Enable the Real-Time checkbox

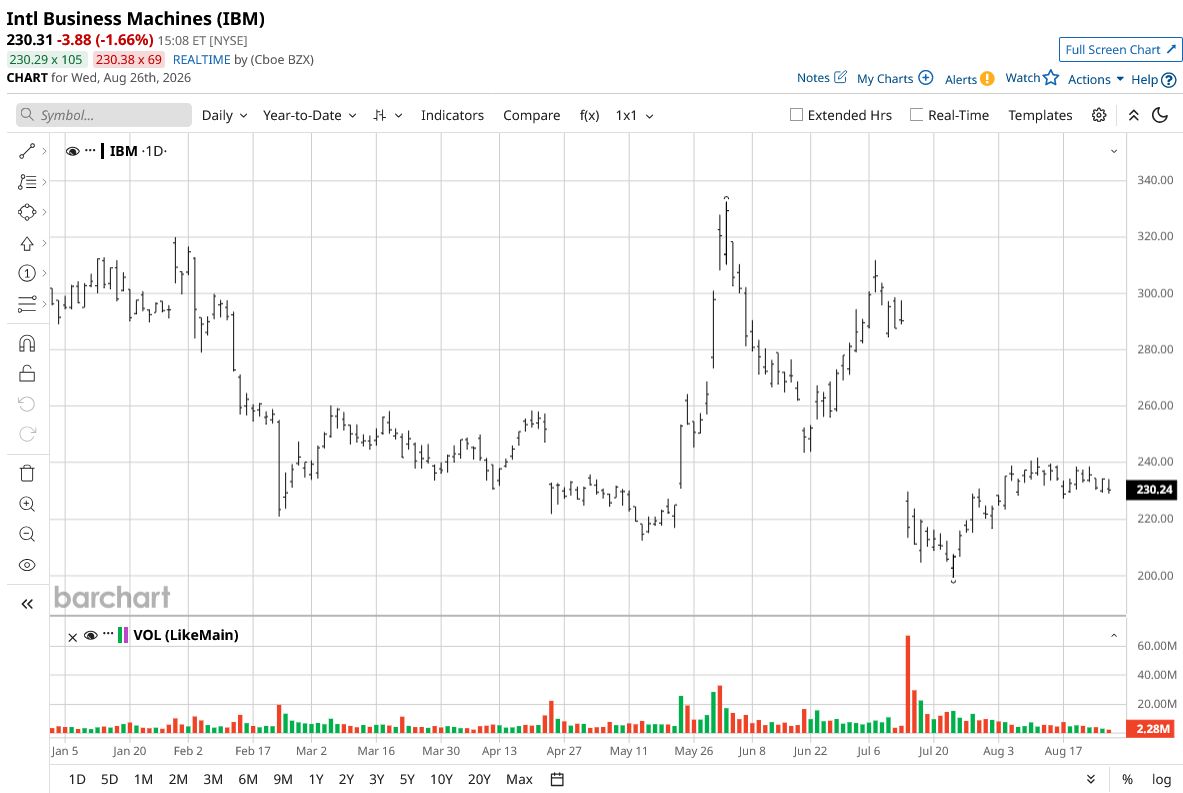917,115
